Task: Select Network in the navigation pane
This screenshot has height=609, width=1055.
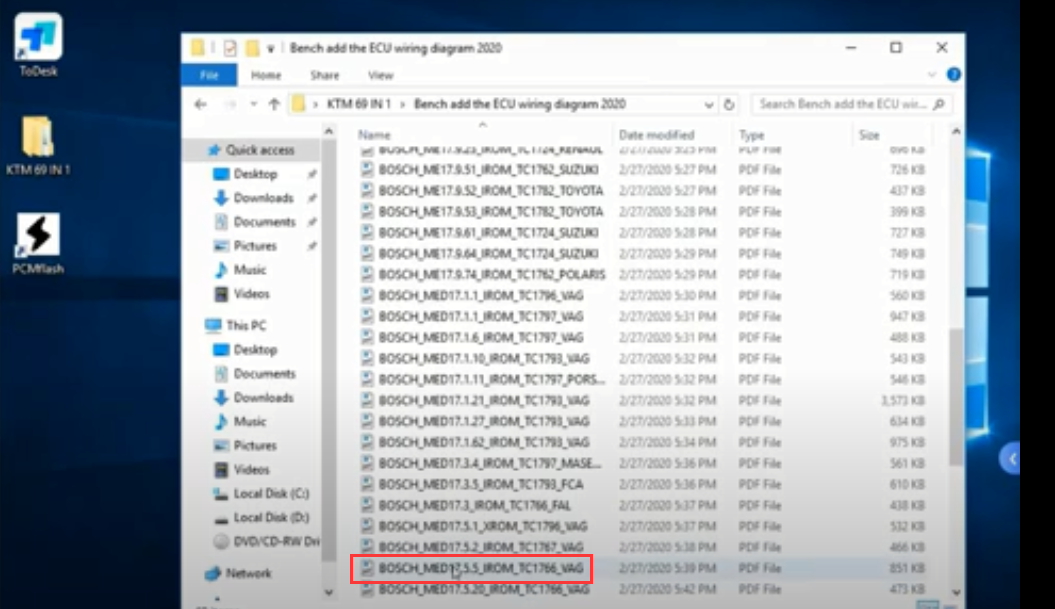Action: [x=248, y=573]
